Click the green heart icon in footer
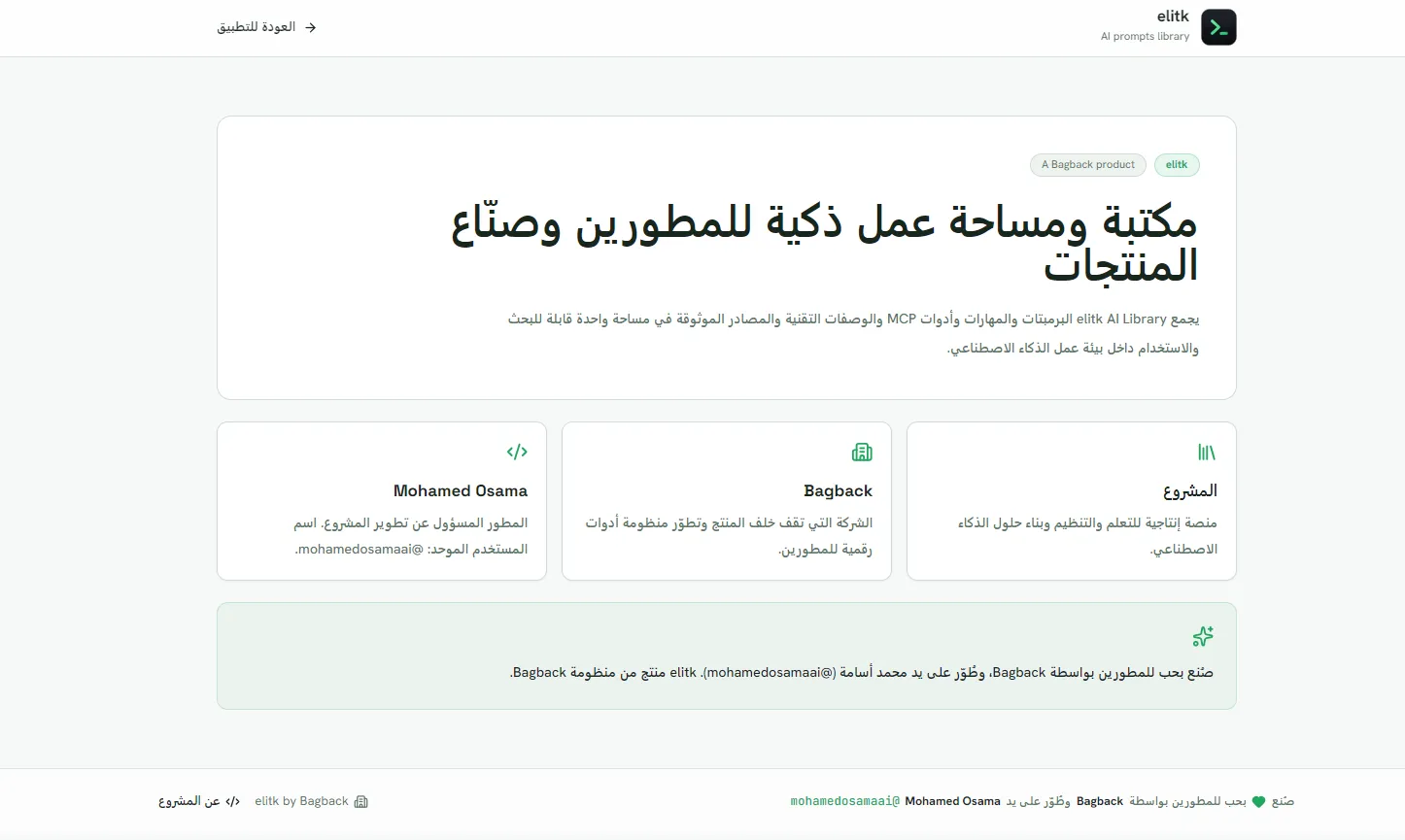 coord(1259,802)
